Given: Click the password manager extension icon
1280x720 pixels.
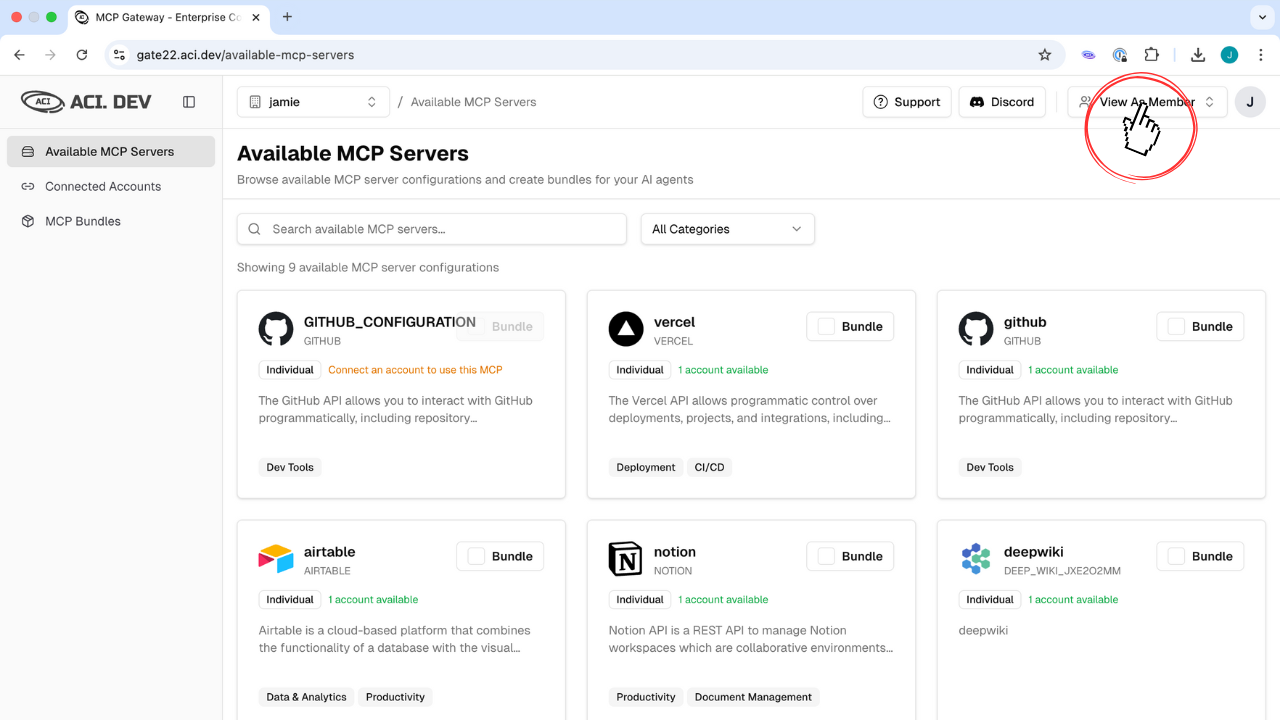Looking at the screenshot, I should [1120, 55].
